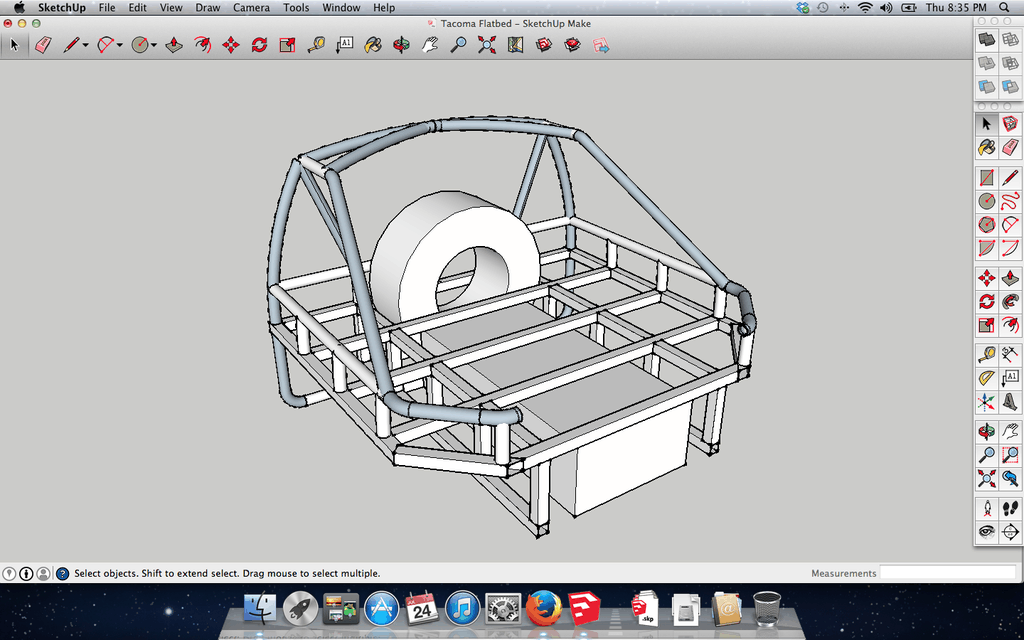Select the Look Around eye tool
Viewport: 1024px width, 640px height.
(x=987, y=532)
